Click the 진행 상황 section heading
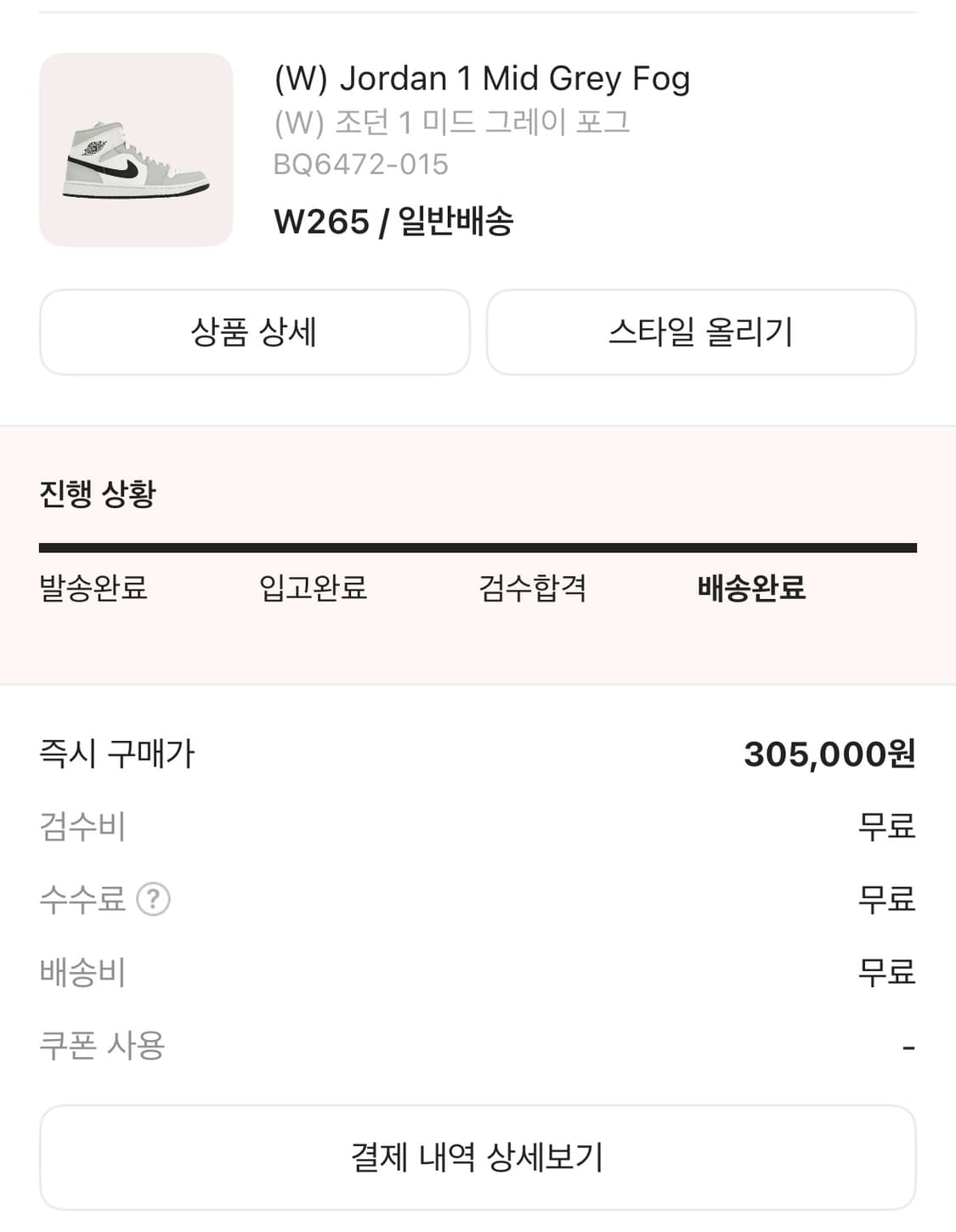956x1232 pixels. point(98,494)
